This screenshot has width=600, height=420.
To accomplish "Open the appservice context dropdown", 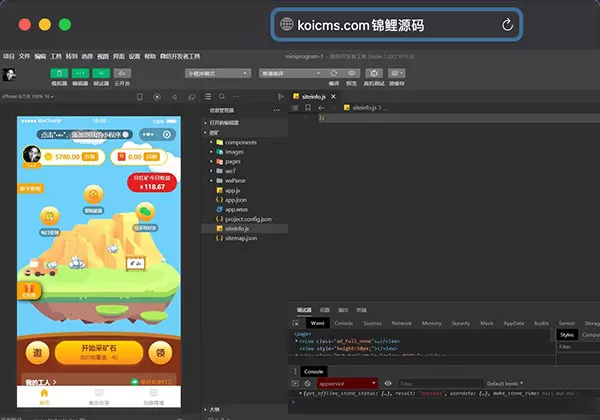I will 347,383.
